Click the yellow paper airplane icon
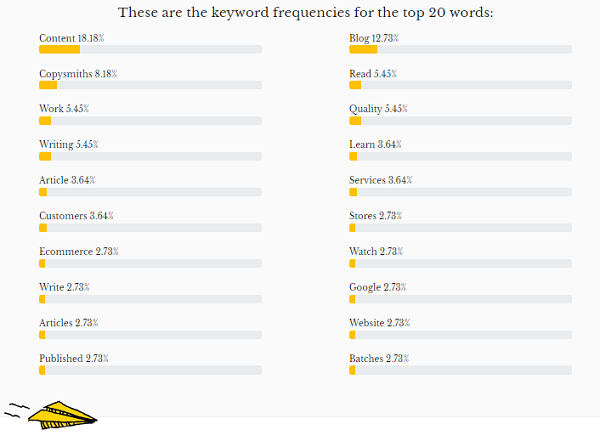 [60, 412]
